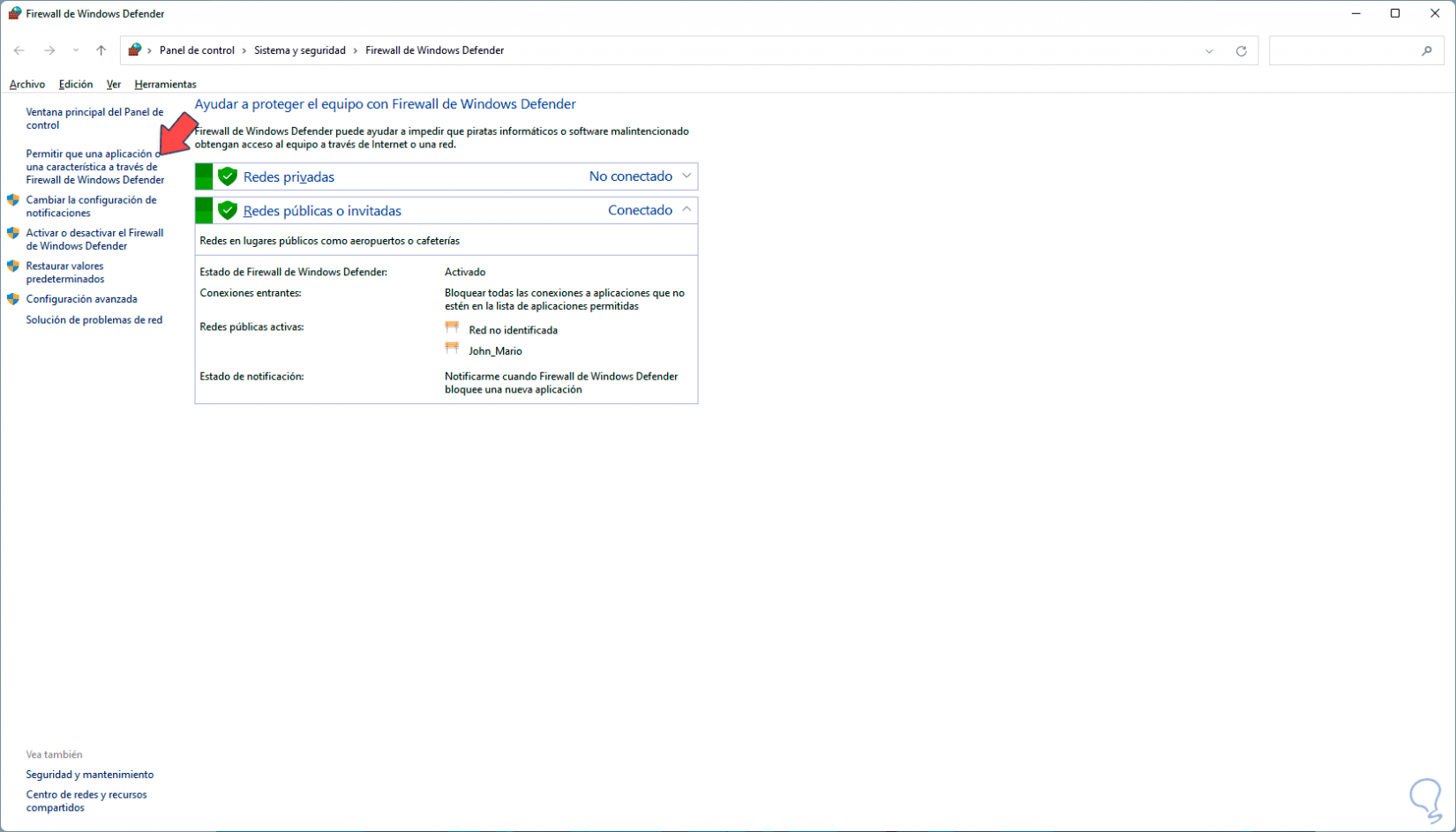This screenshot has height=832, width=1456.
Task: Refresh the Firewall de Windows Defender page
Action: point(1241,51)
